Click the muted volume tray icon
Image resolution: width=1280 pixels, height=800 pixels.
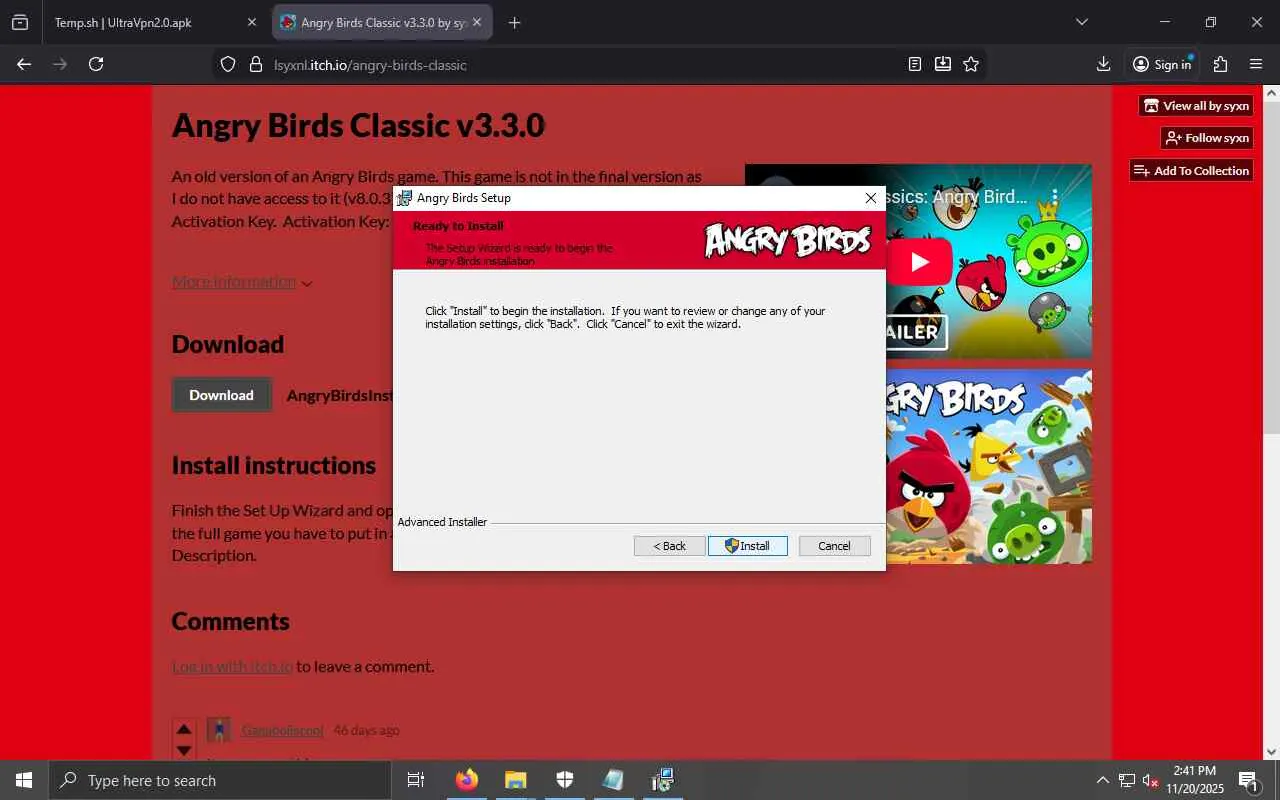1151,780
